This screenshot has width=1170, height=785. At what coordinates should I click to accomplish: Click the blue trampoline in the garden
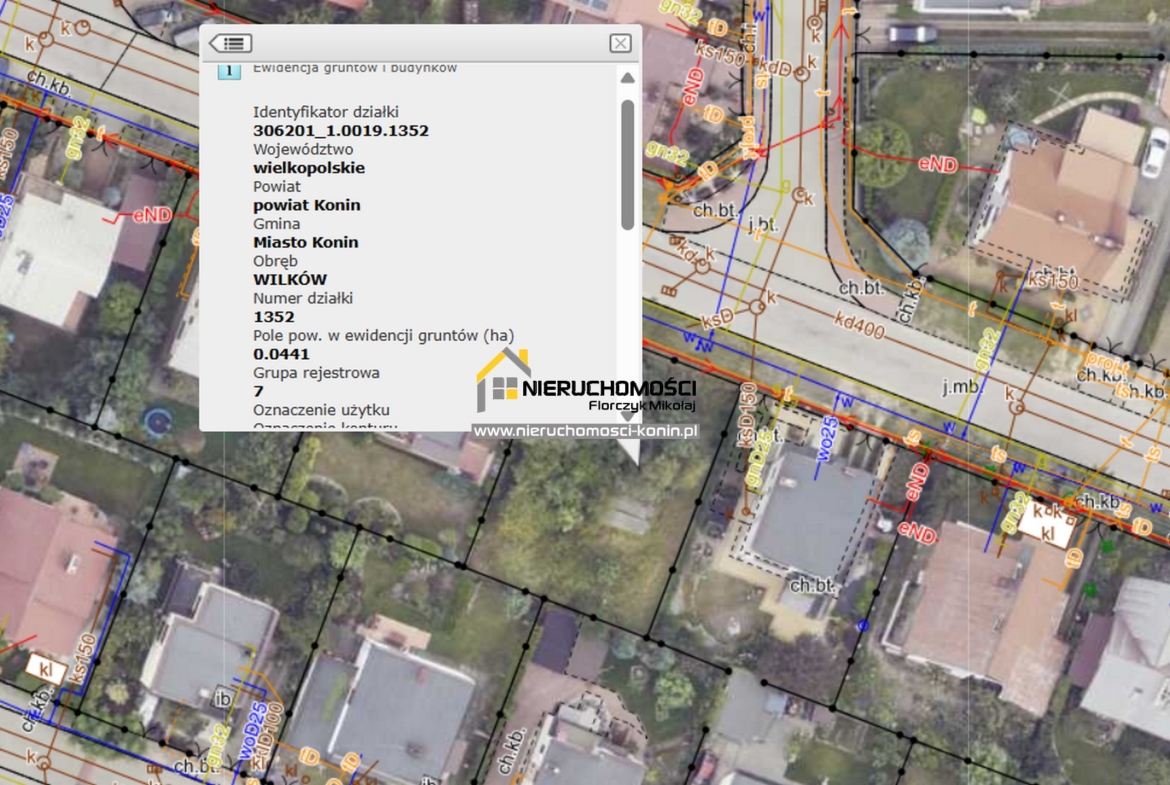tap(158, 421)
